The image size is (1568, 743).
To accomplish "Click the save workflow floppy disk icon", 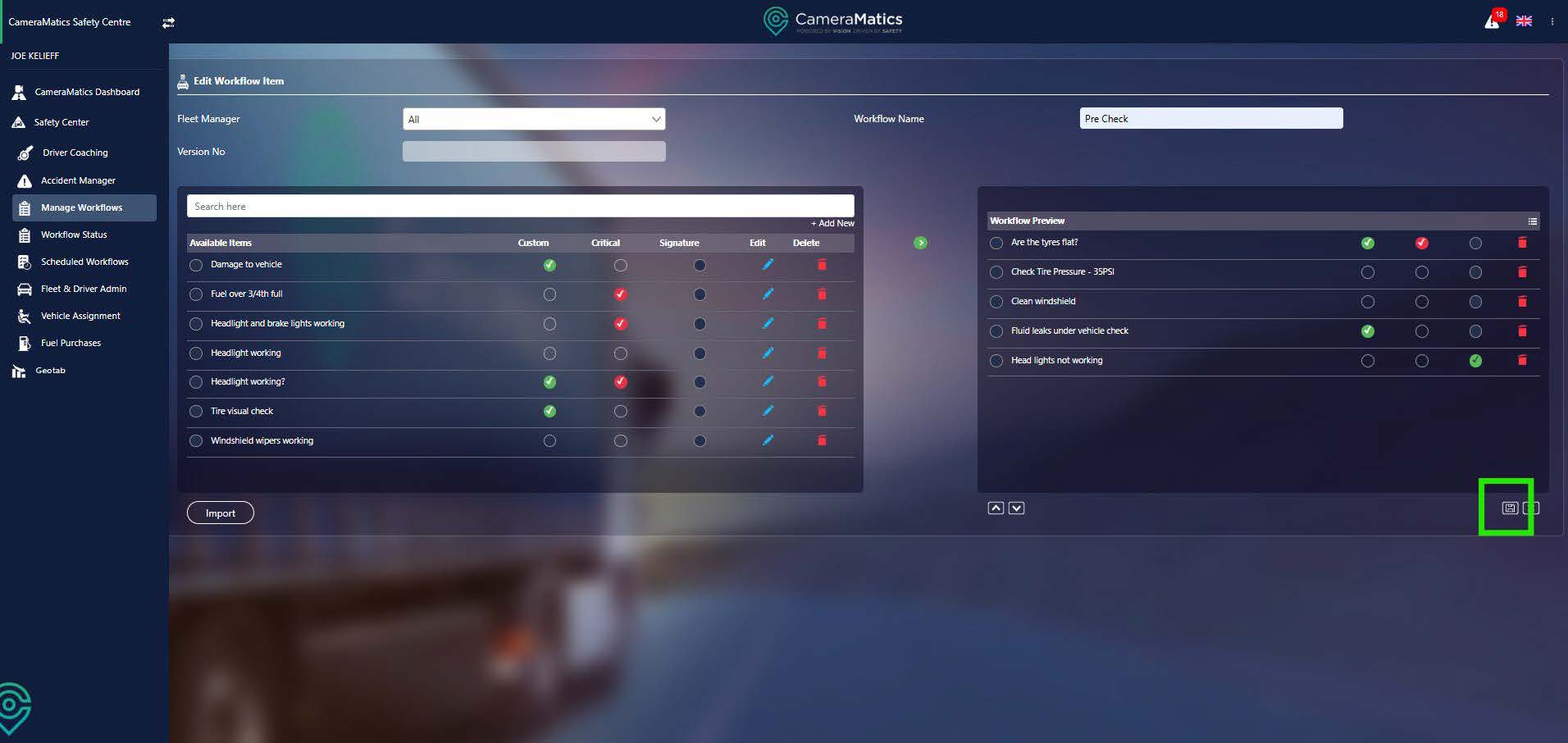I will 1509,508.
